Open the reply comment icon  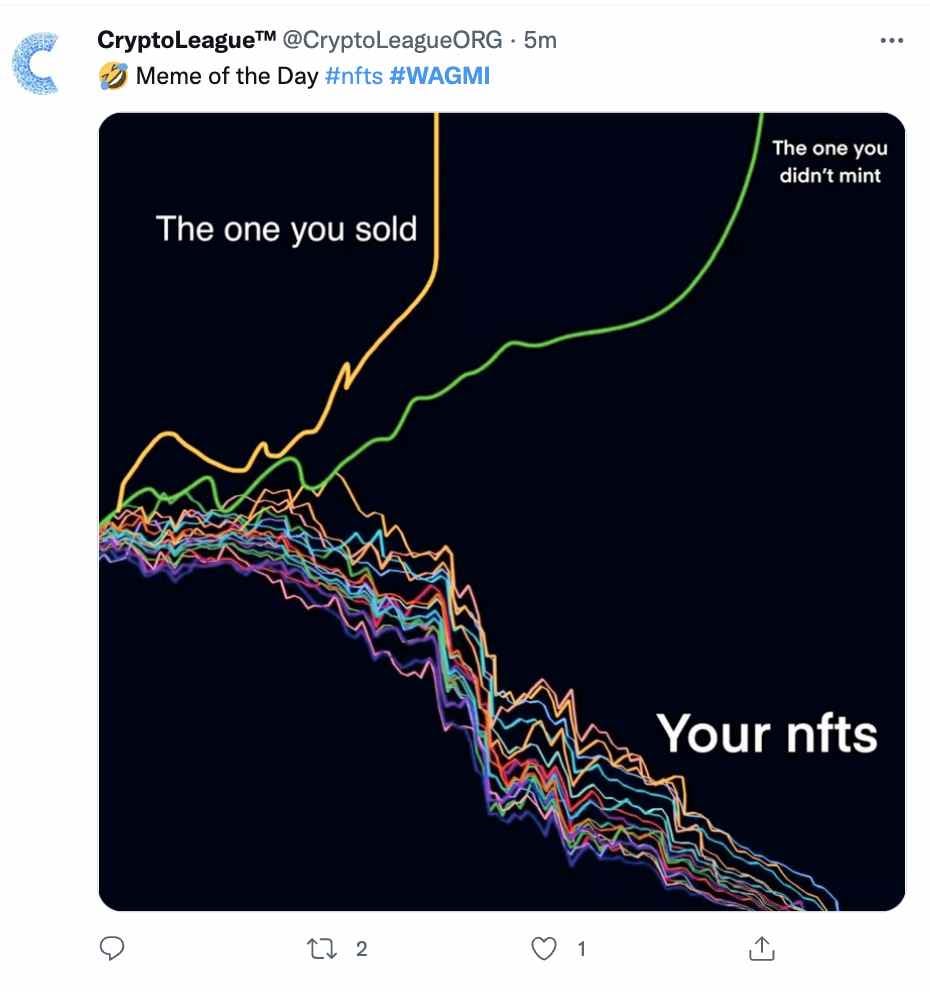(x=112, y=948)
